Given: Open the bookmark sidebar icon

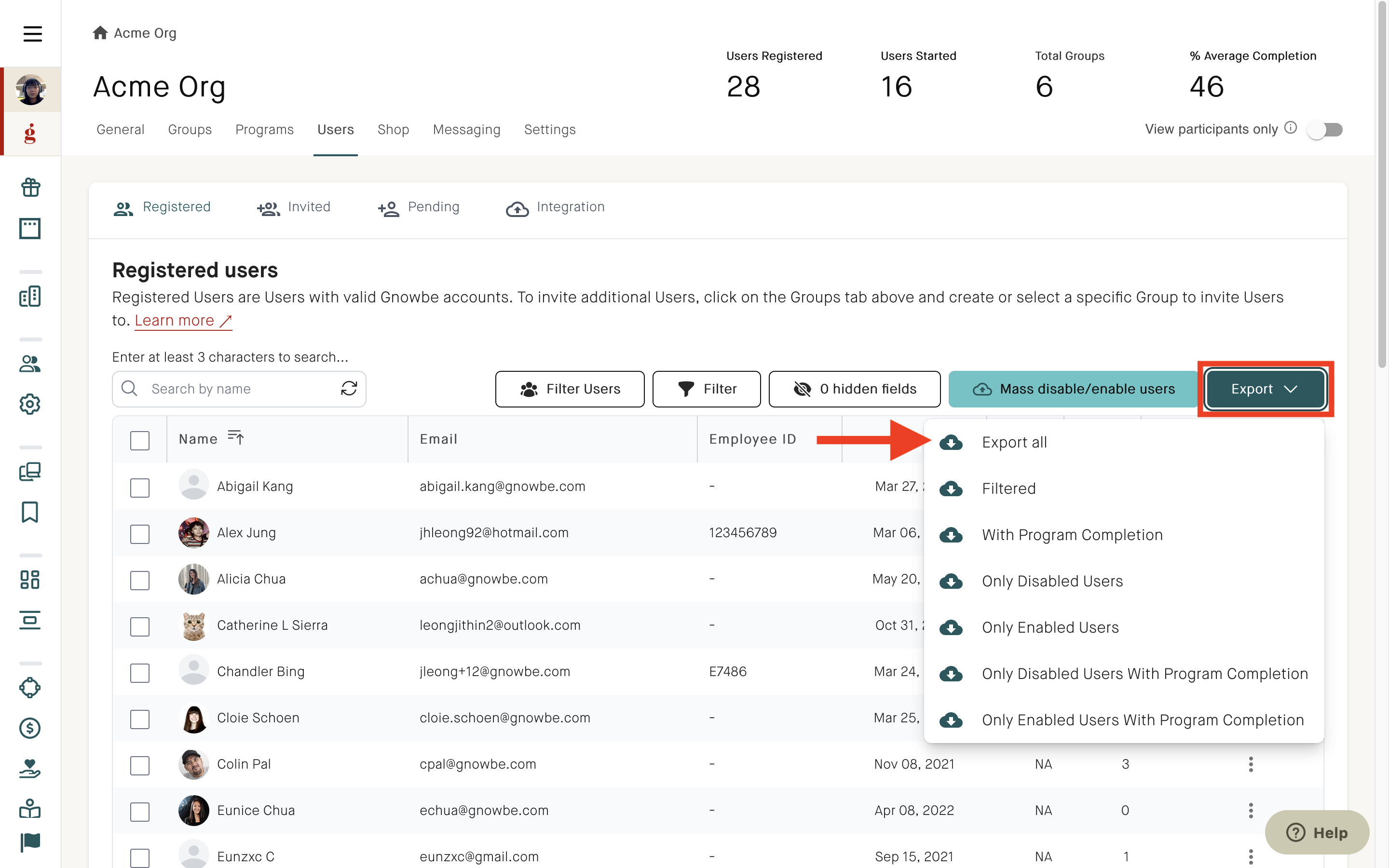Looking at the screenshot, I should 30,512.
